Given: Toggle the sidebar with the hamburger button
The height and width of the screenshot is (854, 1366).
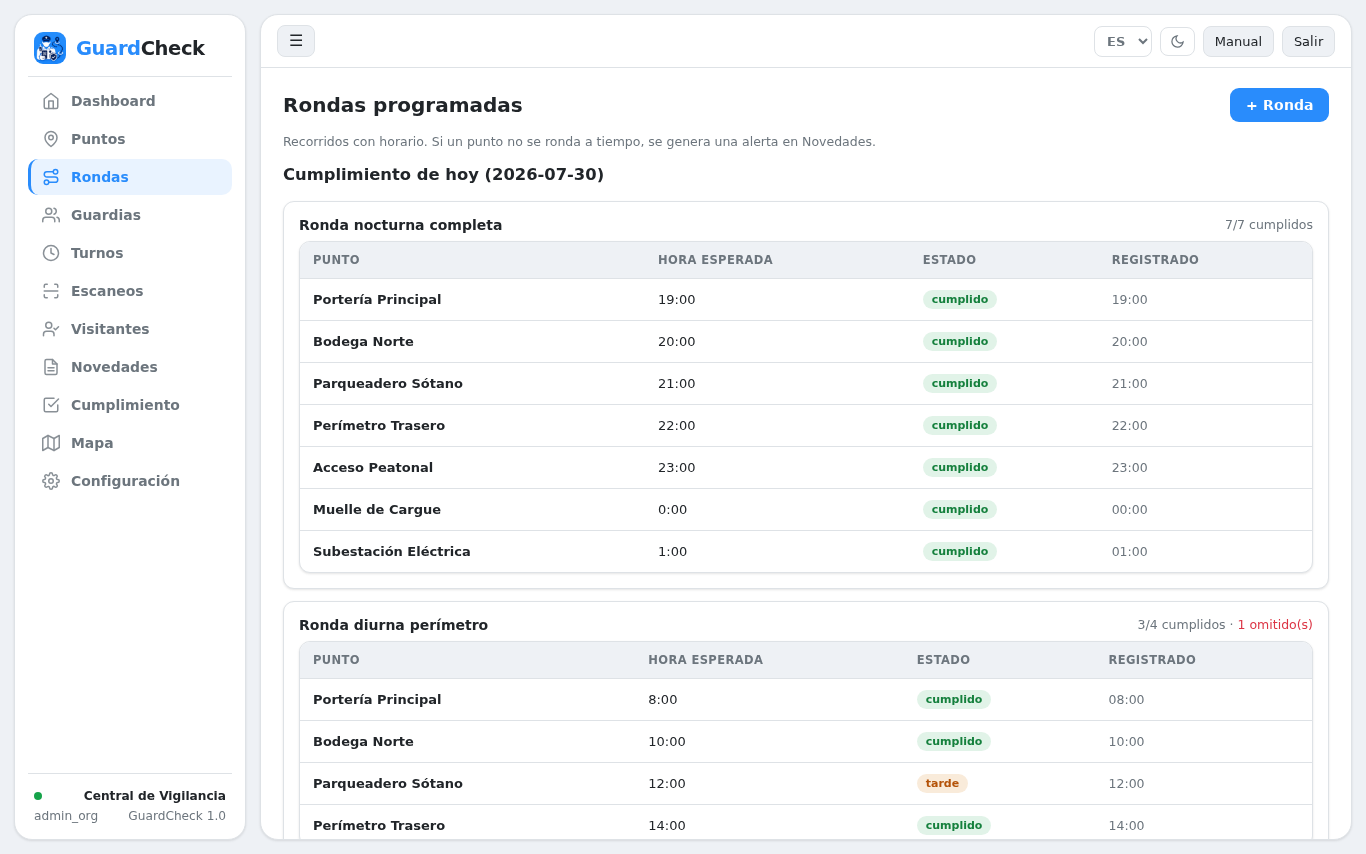Looking at the screenshot, I should pyautogui.click(x=296, y=41).
